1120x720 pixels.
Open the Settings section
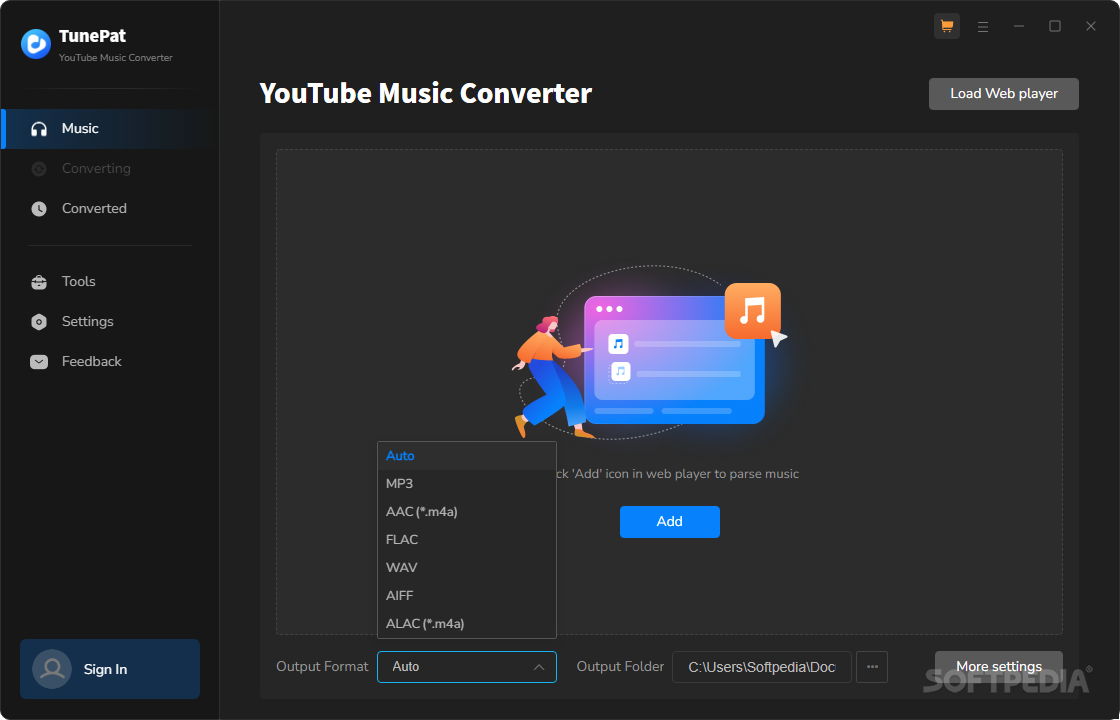tap(110, 321)
